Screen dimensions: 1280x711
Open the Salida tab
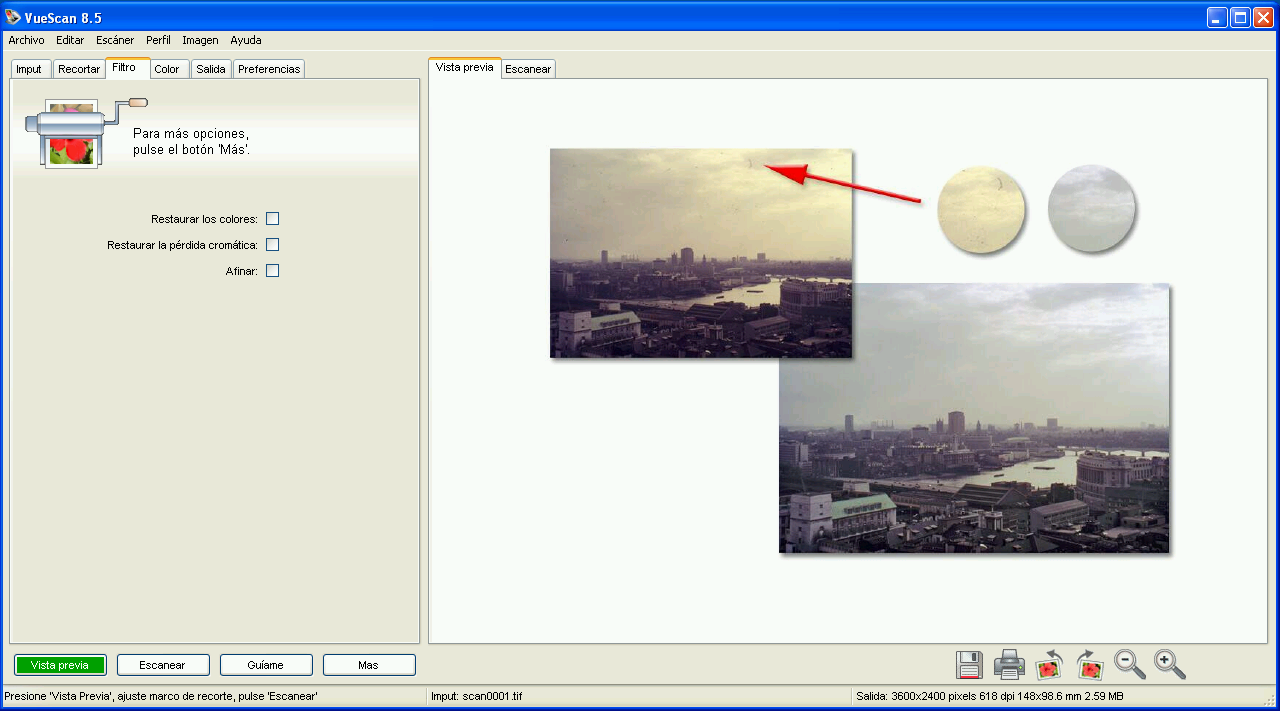point(211,69)
